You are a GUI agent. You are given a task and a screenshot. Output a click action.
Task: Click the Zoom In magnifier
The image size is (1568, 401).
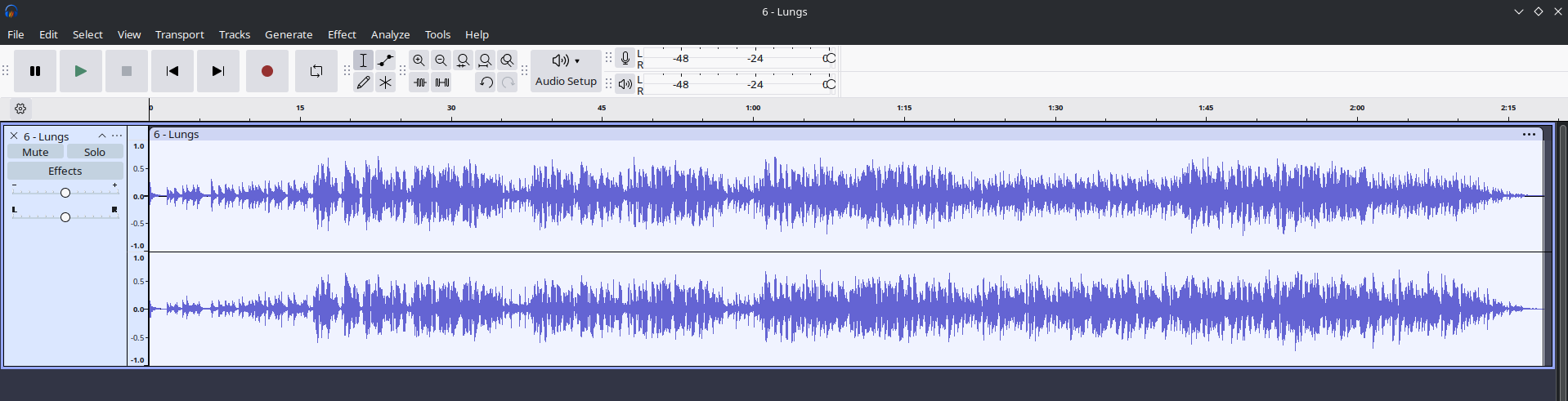419,60
